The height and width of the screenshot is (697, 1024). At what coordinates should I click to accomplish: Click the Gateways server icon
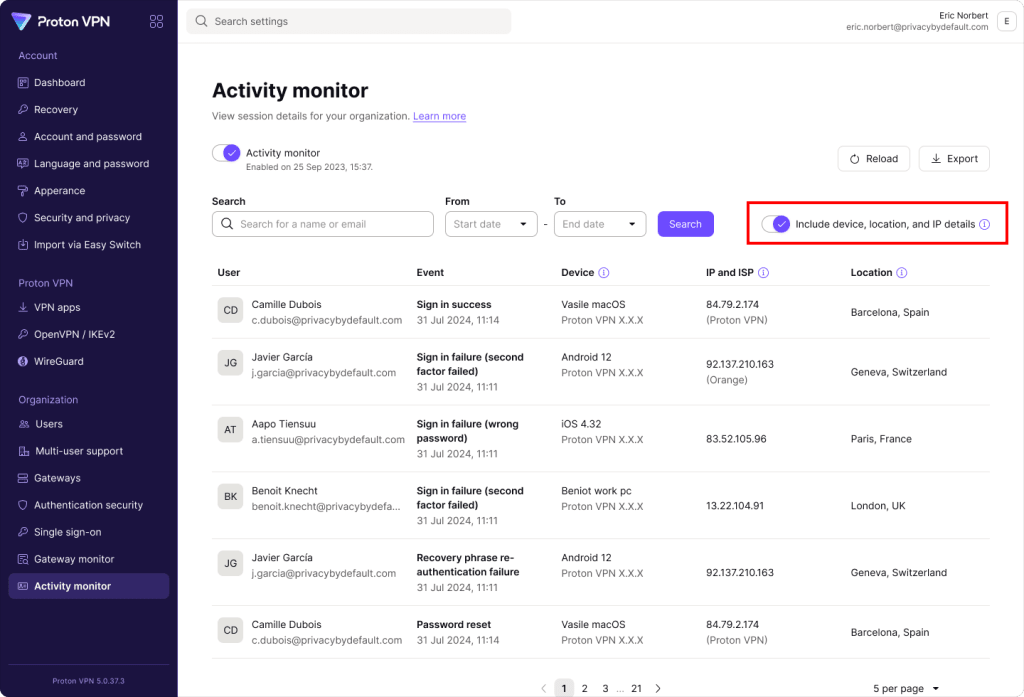(x=23, y=478)
